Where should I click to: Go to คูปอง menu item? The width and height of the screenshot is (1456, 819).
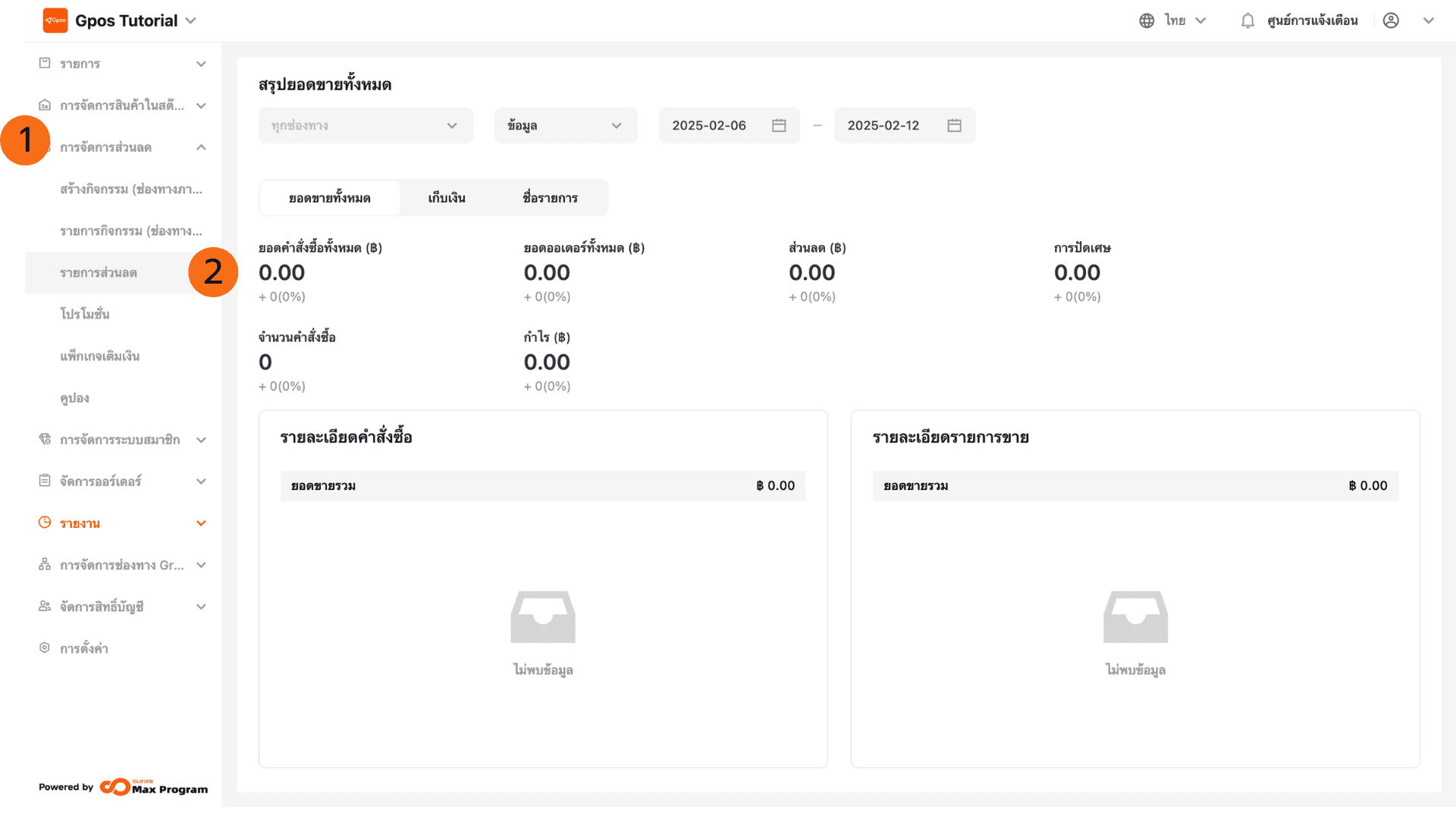[74, 398]
